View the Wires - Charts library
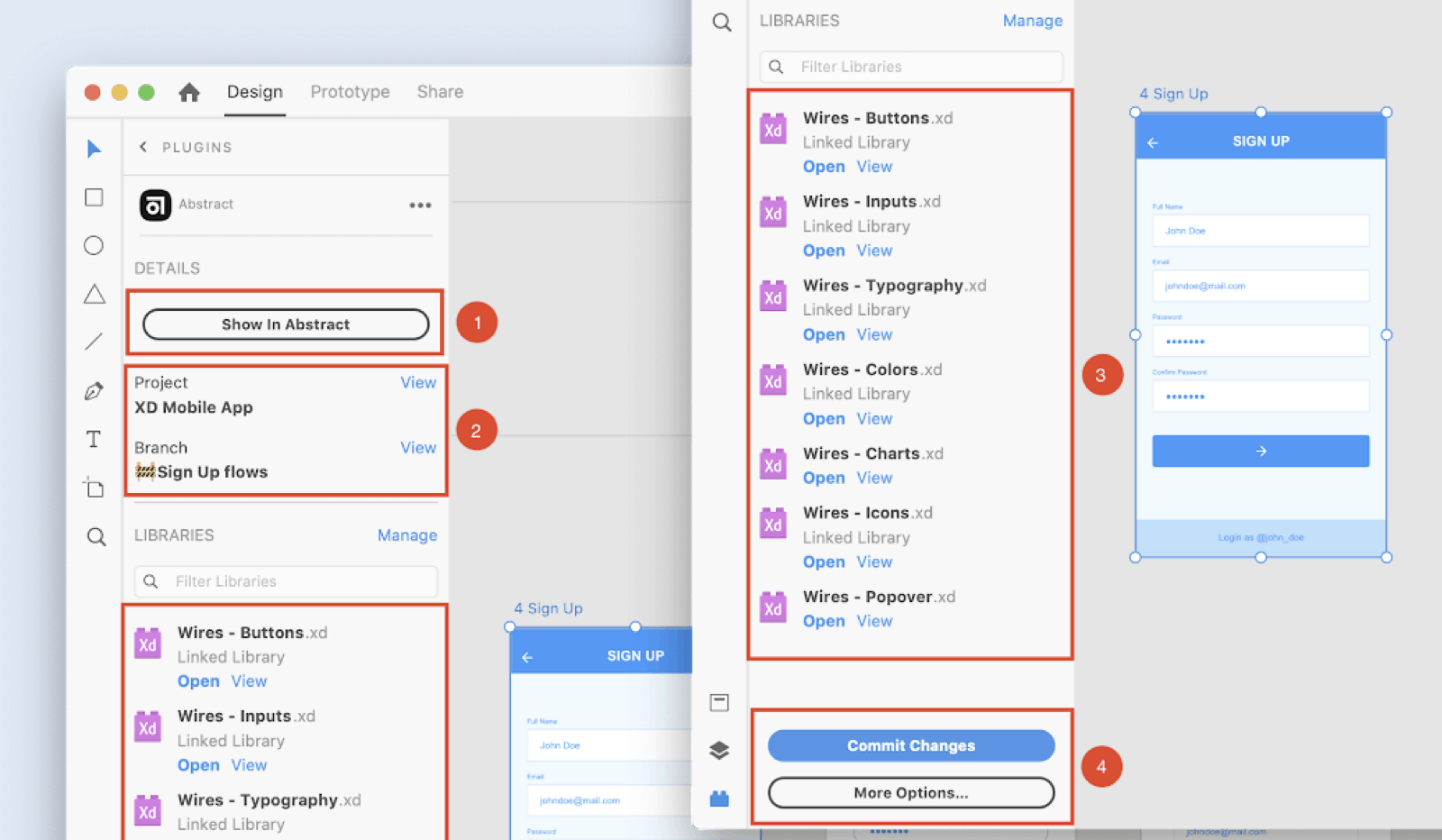Screen dimensions: 1442x840 click(874, 479)
